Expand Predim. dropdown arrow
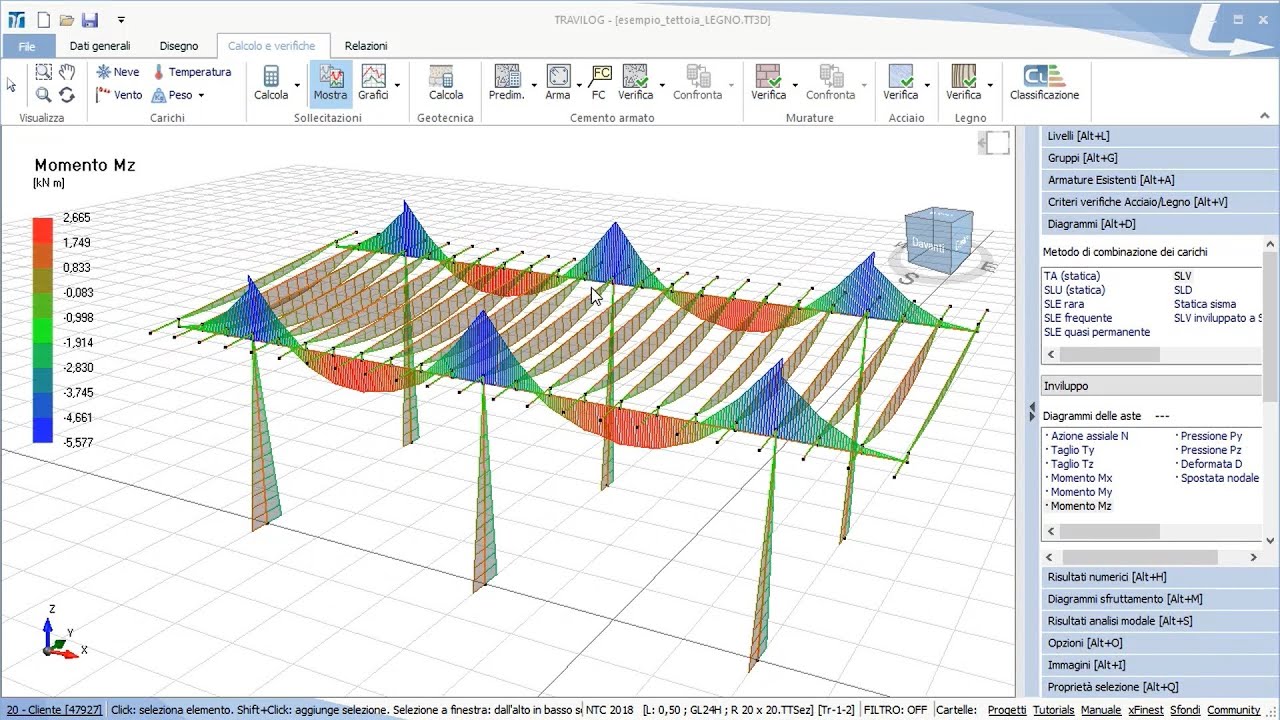The image size is (1280, 720). [x=534, y=86]
